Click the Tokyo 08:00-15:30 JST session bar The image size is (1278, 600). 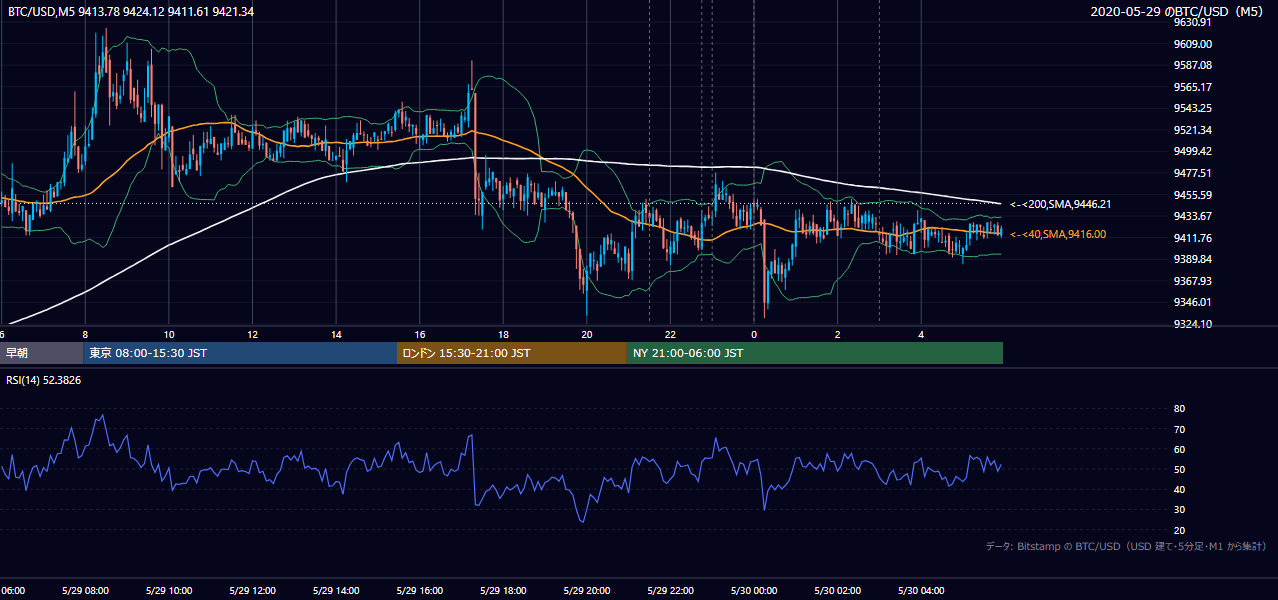pos(240,353)
